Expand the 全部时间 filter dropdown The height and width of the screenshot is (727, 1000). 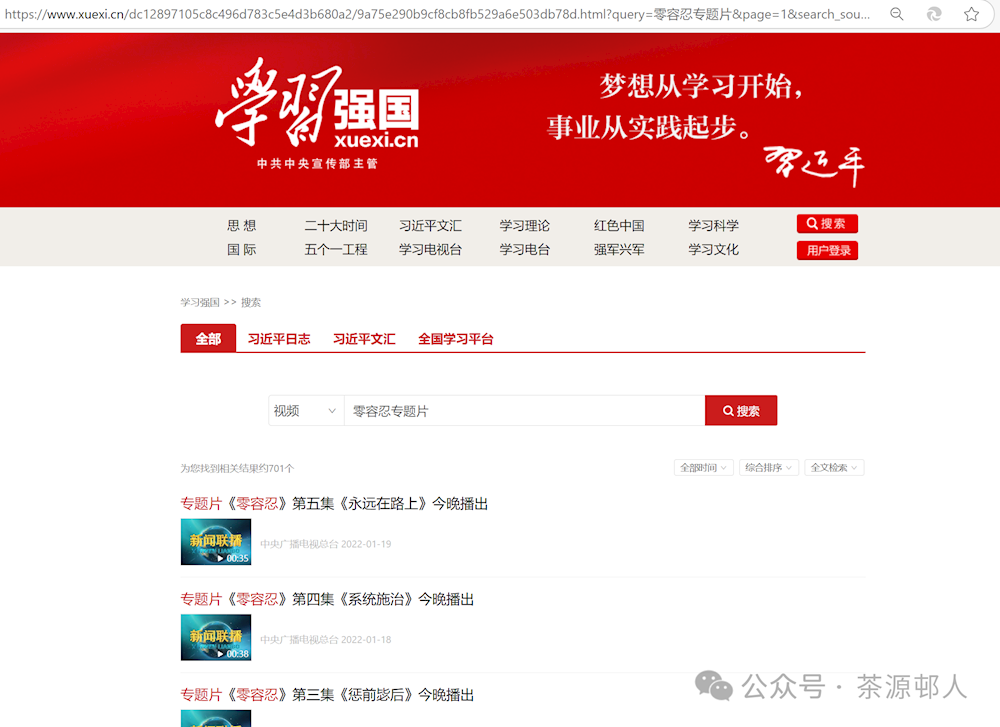coord(703,467)
